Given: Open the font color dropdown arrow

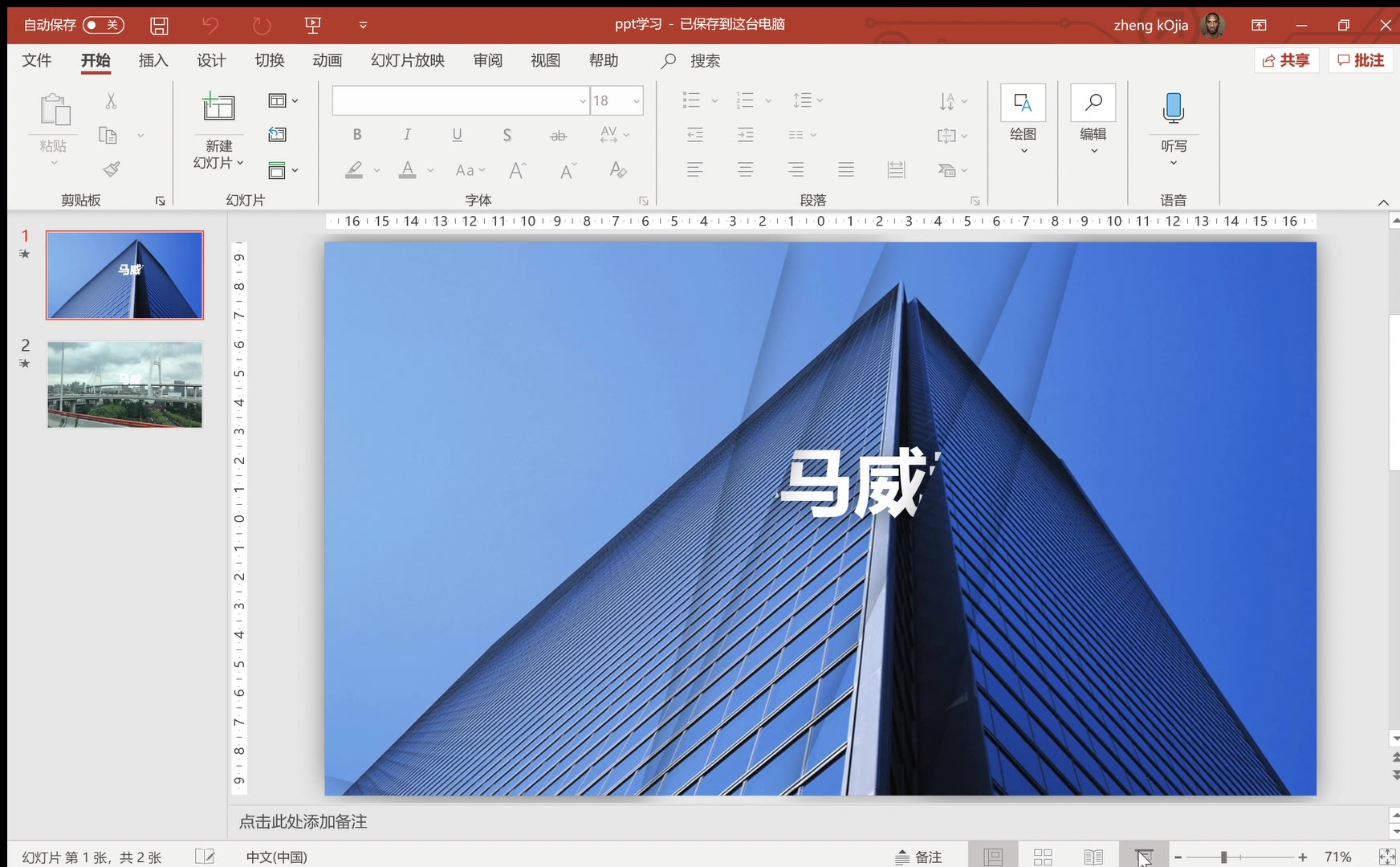Looking at the screenshot, I should click(430, 171).
